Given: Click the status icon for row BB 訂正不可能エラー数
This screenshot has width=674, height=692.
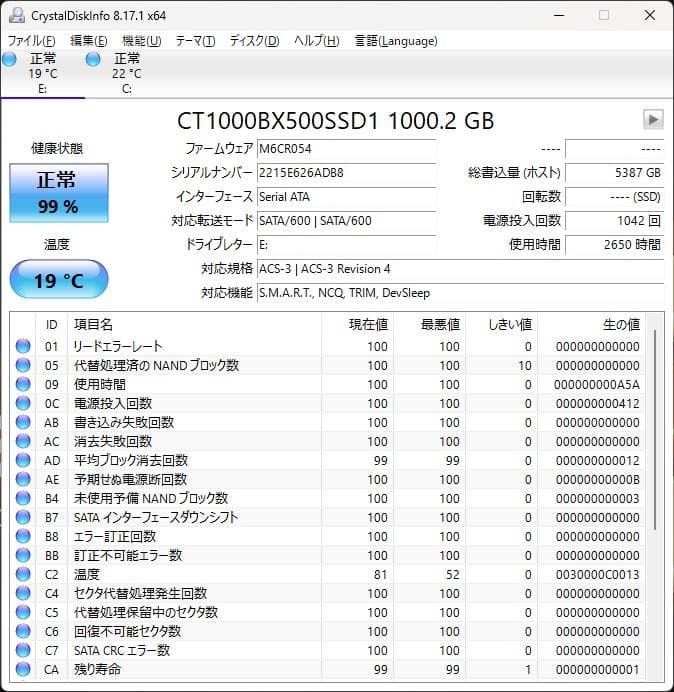Looking at the screenshot, I should [23, 555].
